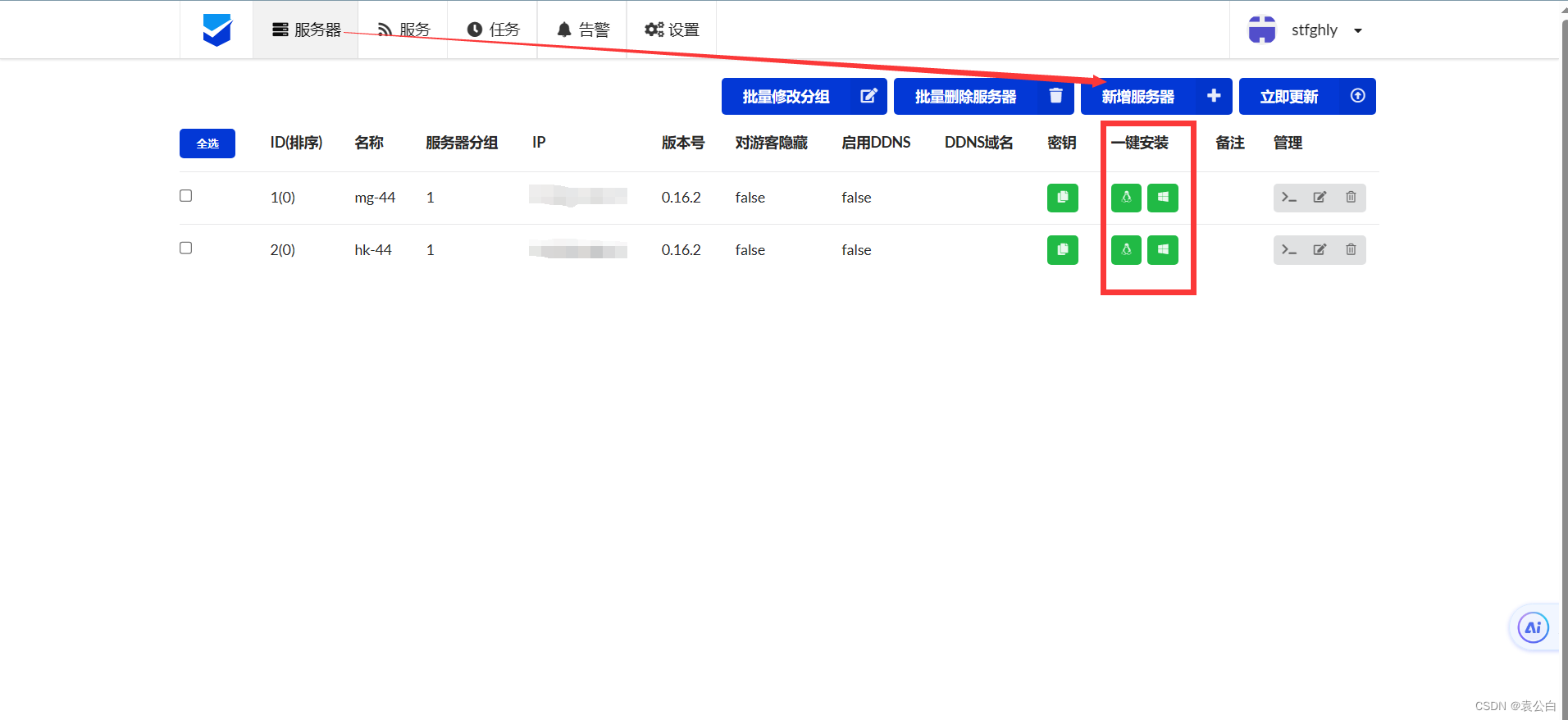Edit the hk-44 server entry

(x=1320, y=250)
